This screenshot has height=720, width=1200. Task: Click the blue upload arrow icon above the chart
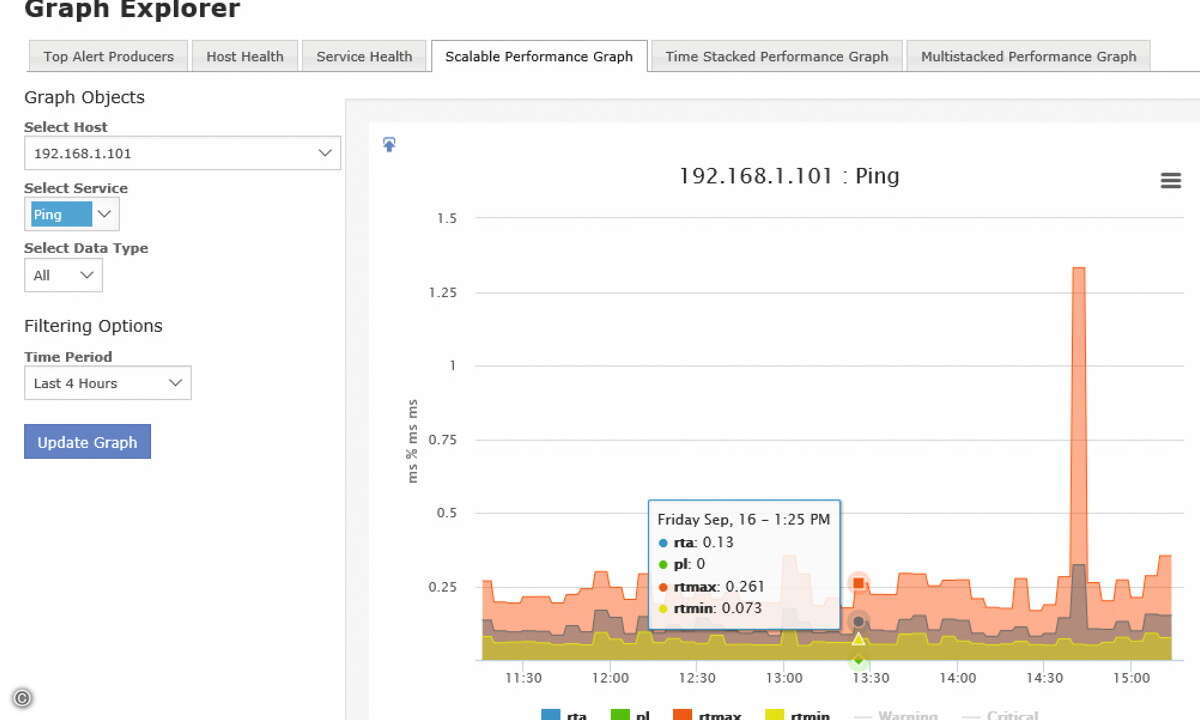click(390, 145)
